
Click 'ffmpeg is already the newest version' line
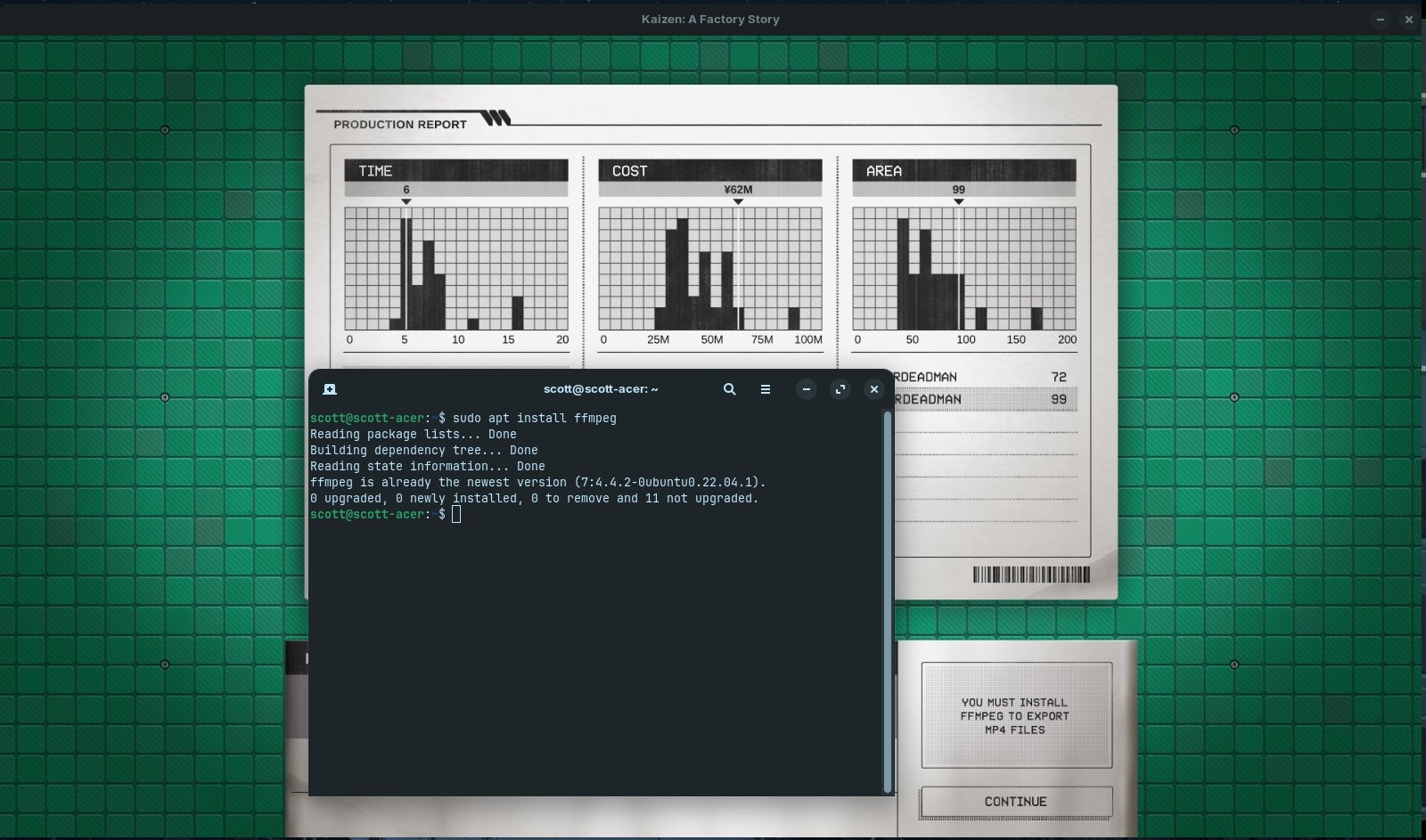(538, 482)
